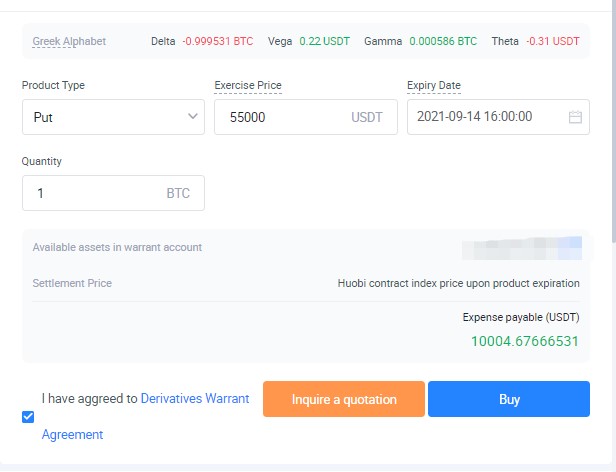Click the expense payable amount 10004.67666531
Image resolution: width=616 pixels, height=472 pixels.
click(525, 341)
